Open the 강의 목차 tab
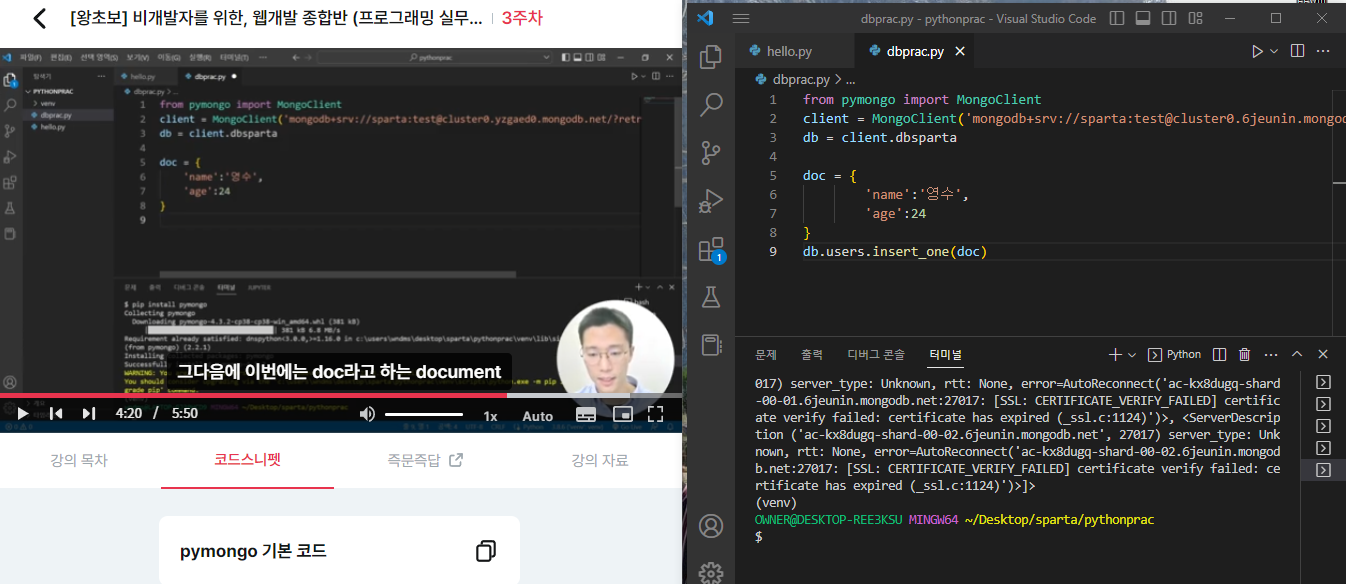 pyautogui.click(x=78, y=460)
